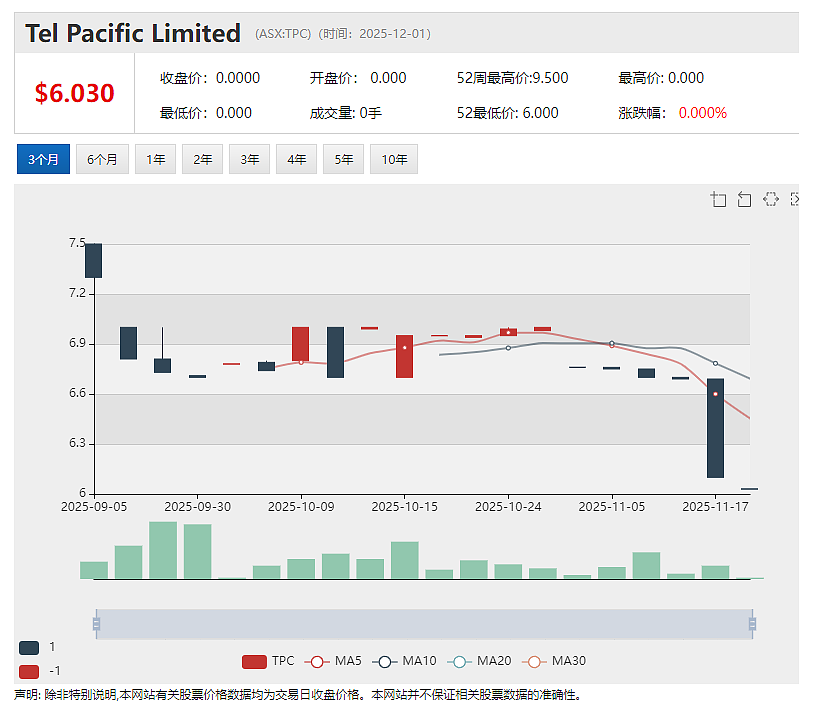Click the large dark candlestick at 2025-11-17
Image resolution: width=813 pixels, height=715 pixels.
click(716, 428)
